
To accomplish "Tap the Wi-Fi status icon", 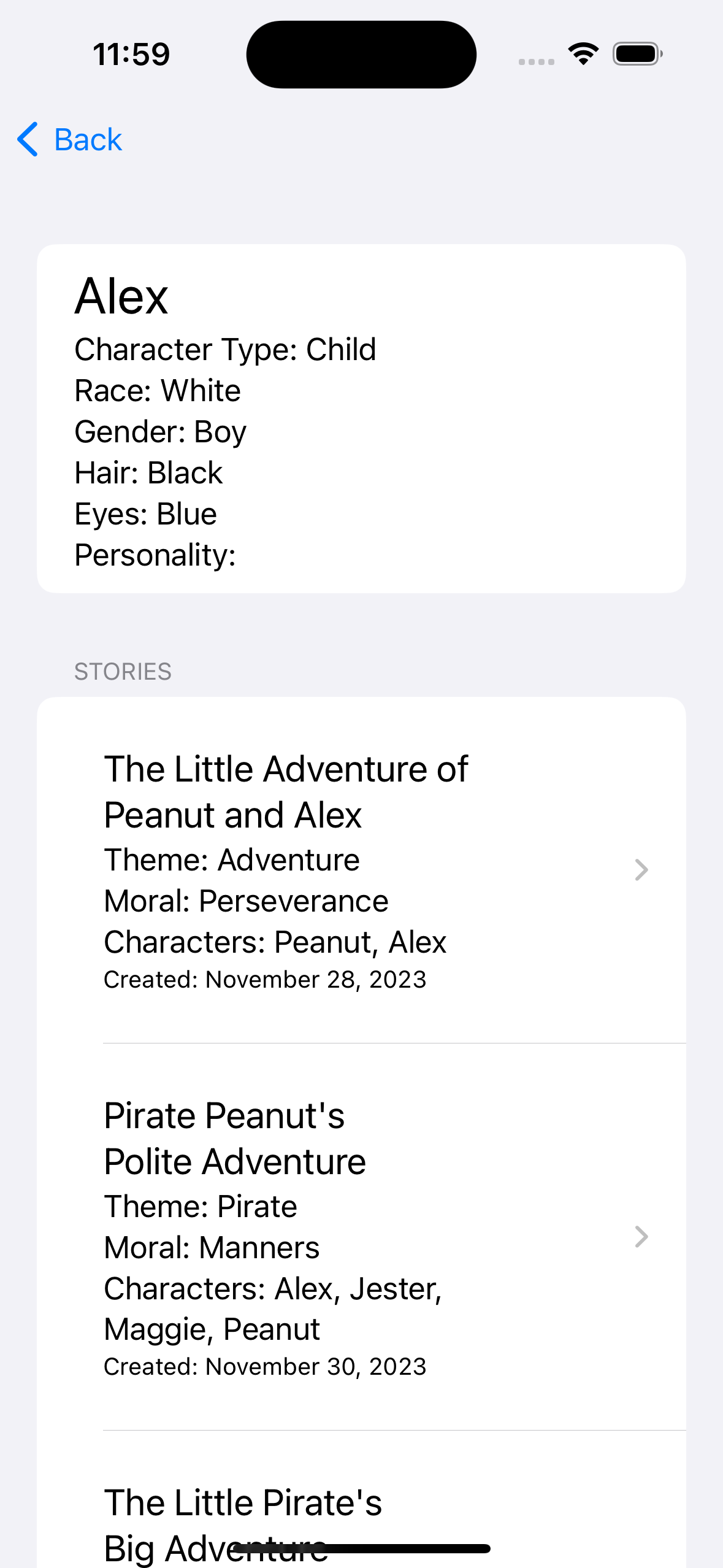I will tap(583, 54).
